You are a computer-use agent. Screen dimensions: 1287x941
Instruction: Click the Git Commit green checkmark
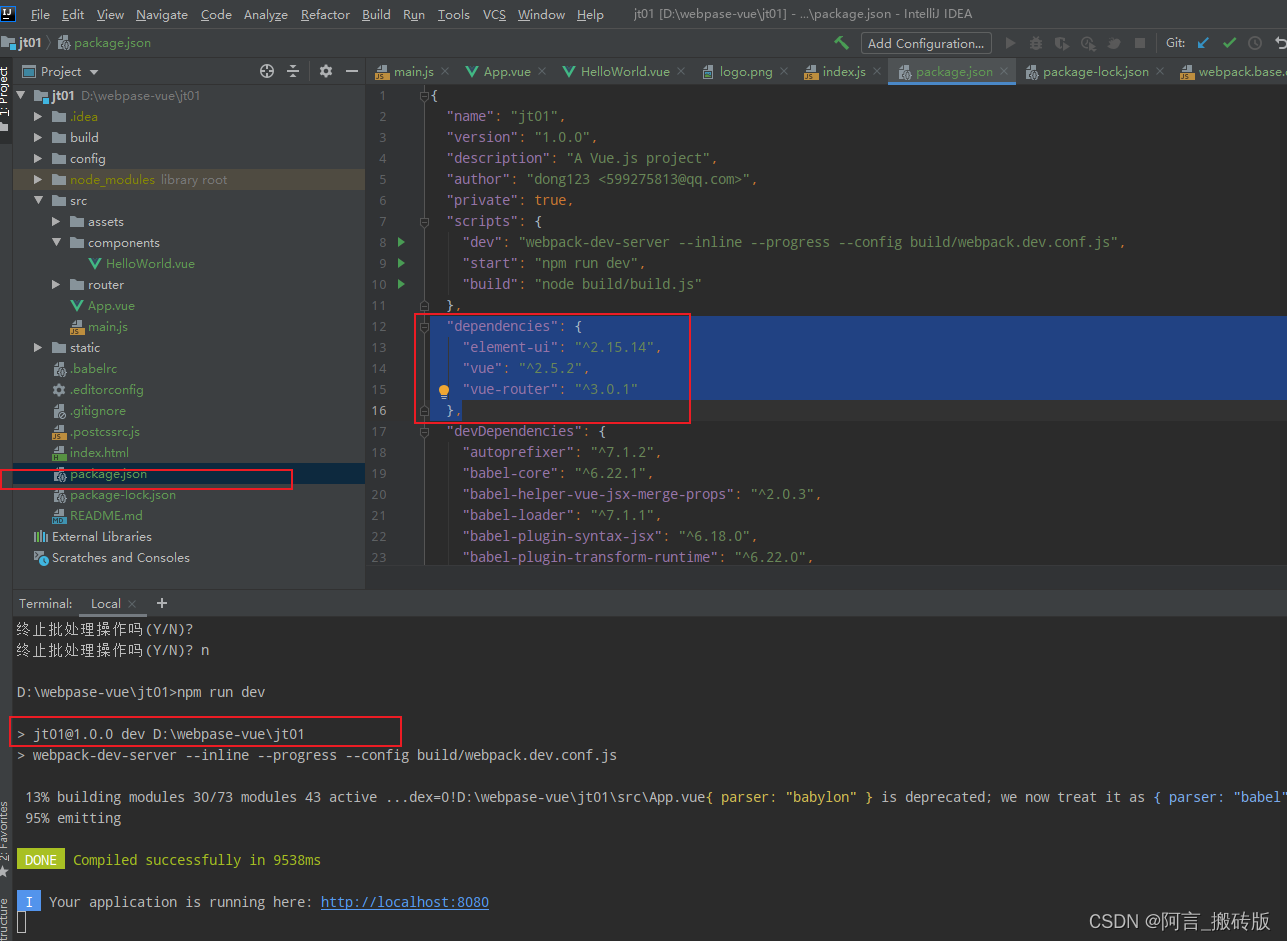click(x=1229, y=43)
